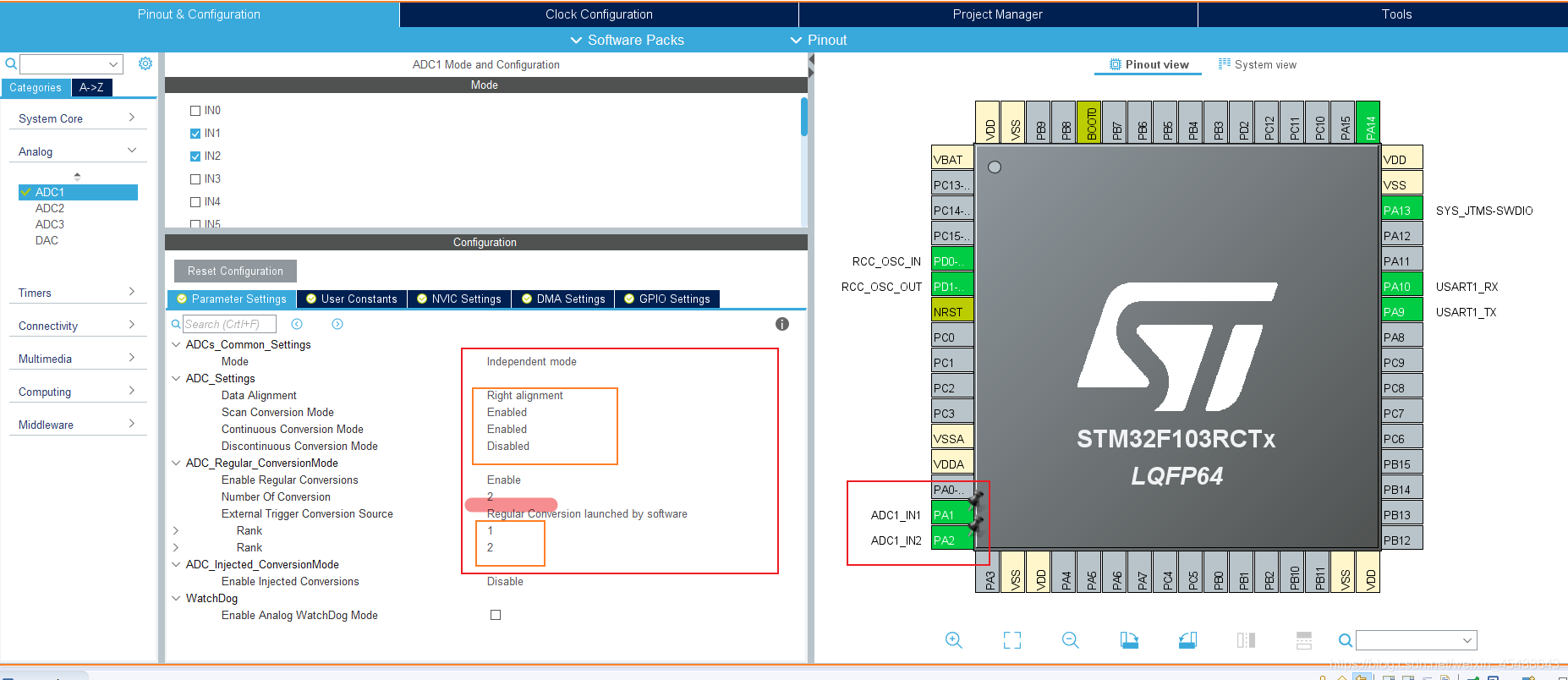
Task: Collapse ADCs_Common_Settings group
Action: click(176, 344)
